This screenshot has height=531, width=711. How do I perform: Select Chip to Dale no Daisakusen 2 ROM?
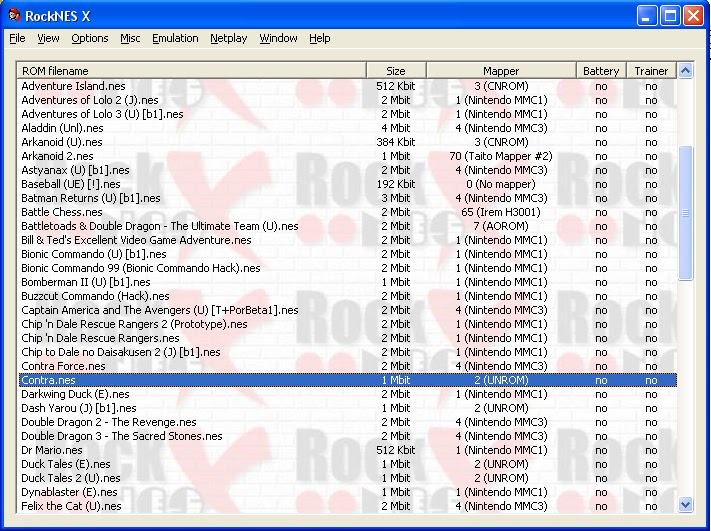point(347,352)
